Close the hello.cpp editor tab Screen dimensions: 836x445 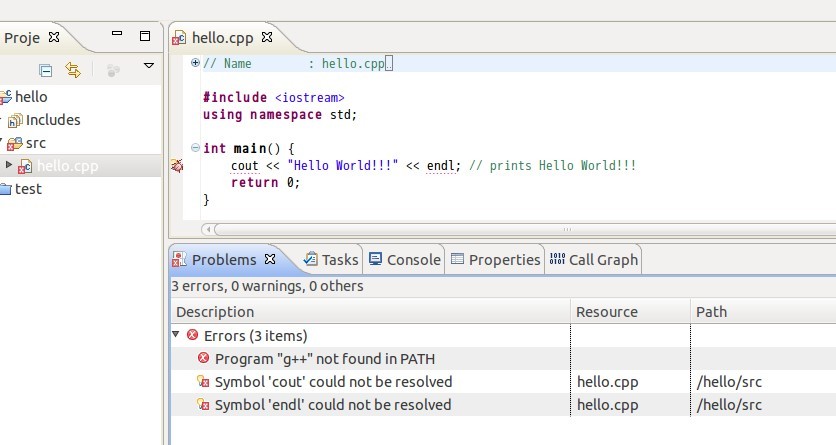point(267,37)
